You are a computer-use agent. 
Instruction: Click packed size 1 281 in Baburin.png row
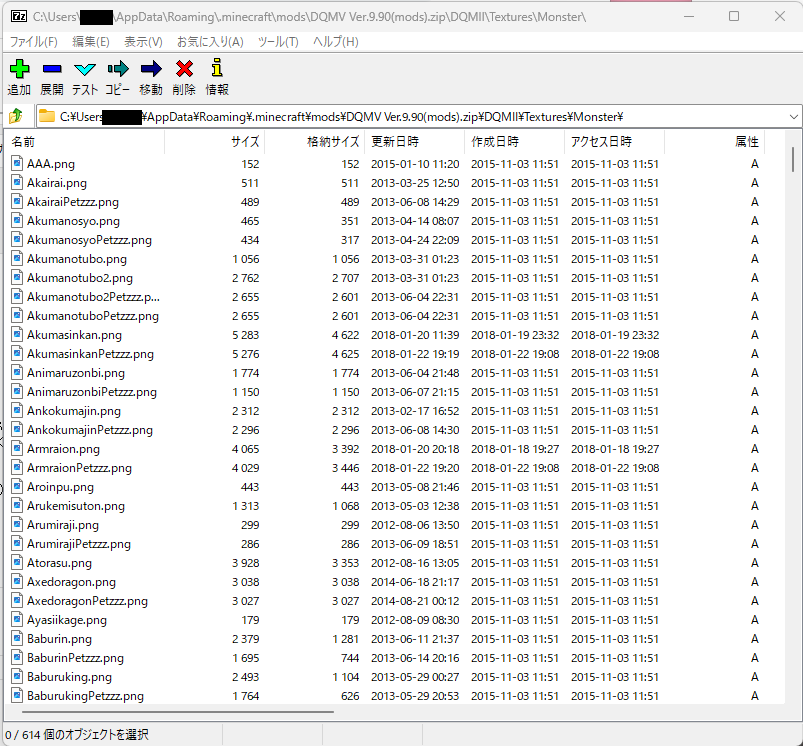click(346, 638)
